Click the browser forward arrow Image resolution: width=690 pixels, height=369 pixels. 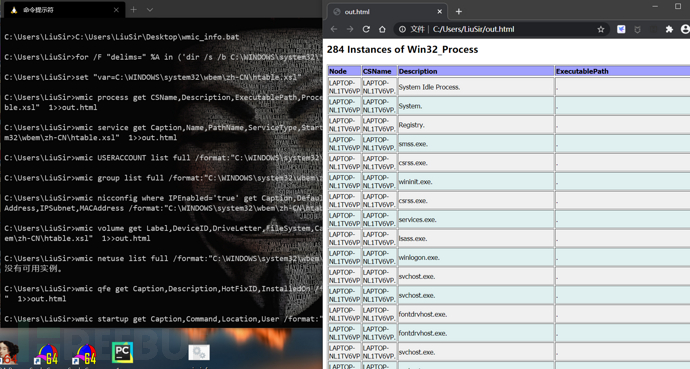tap(350, 29)
